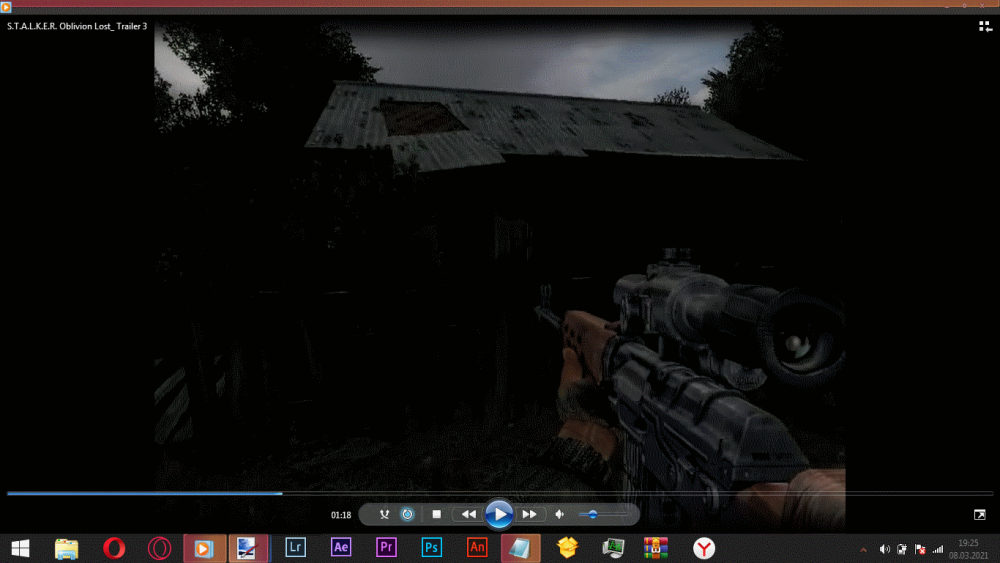This screenshot has width=1000, height=563.
Task: Click the Media Player title bar icon
Action: click(x=6, y=7)
